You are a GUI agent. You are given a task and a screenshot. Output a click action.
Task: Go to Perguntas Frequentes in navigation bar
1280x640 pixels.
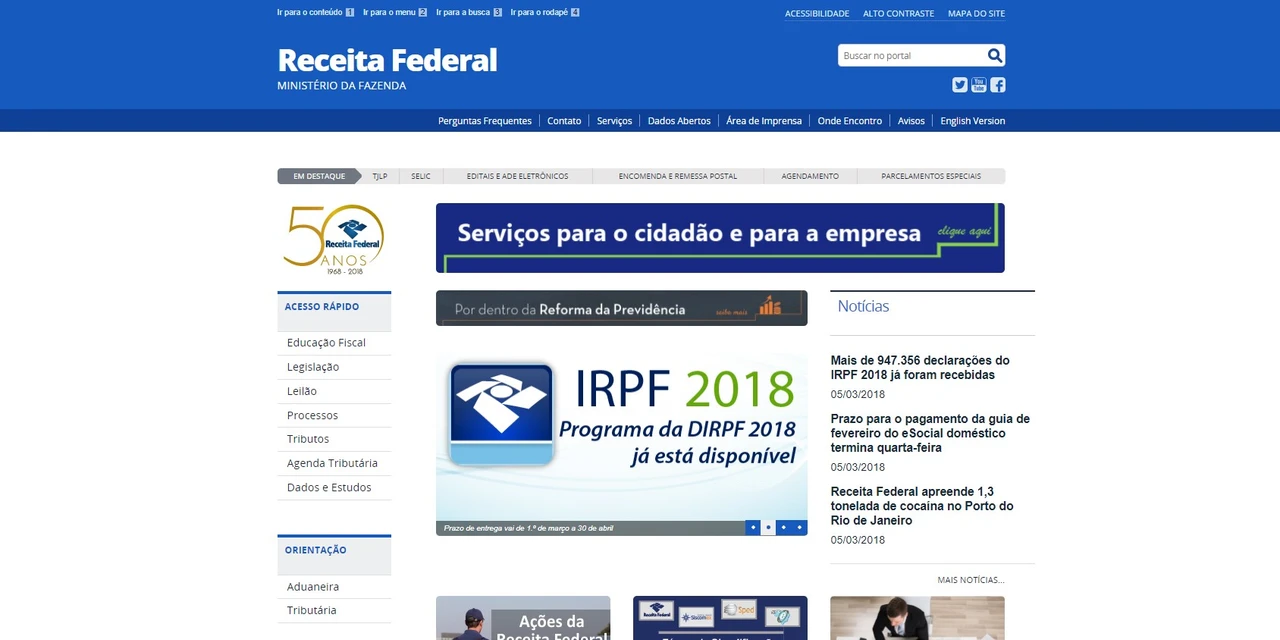pos(485,121)
